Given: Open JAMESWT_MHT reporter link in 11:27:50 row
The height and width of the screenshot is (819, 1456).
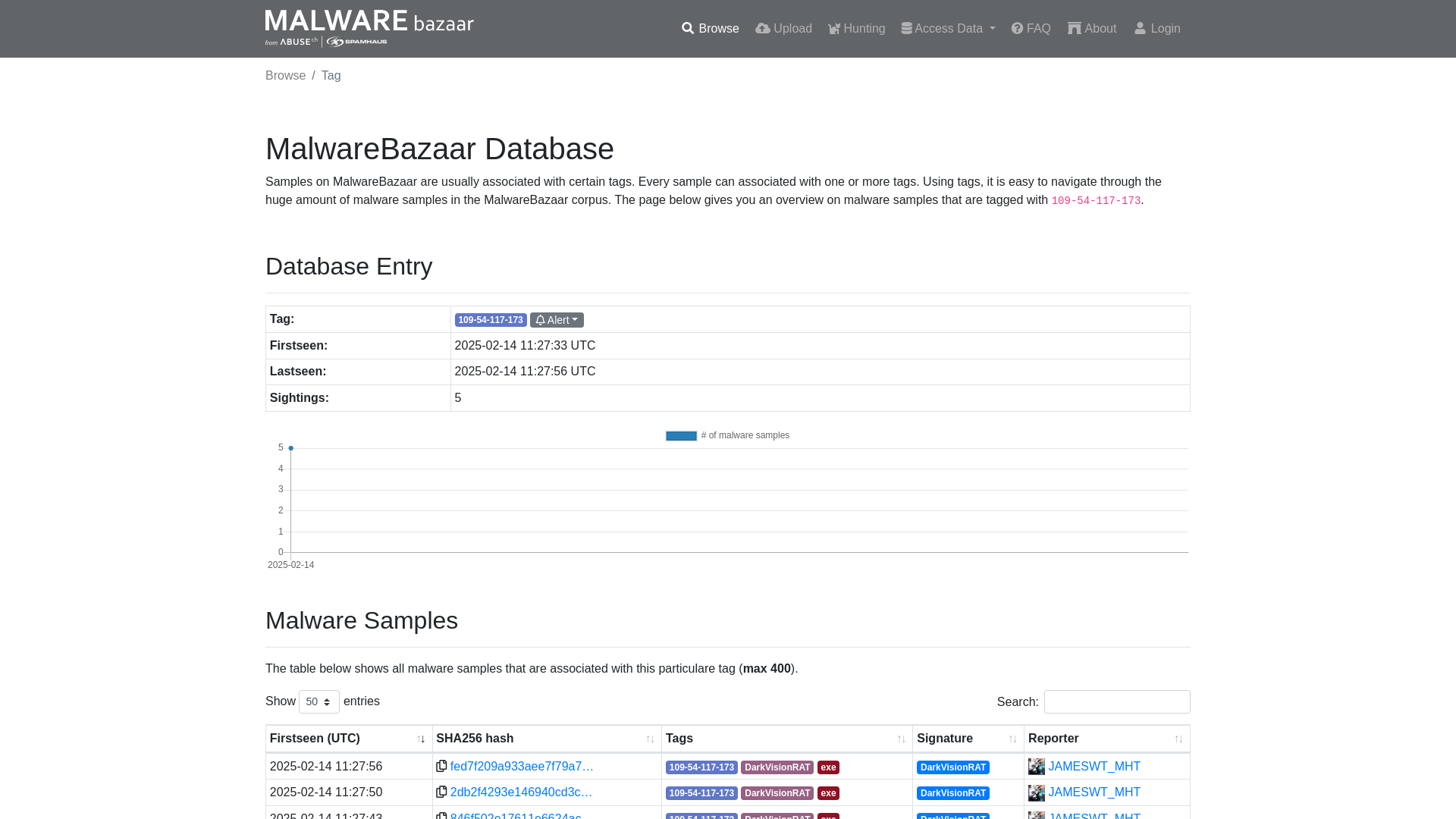Looking at the screenshot, I should (x=1094, y=792).
